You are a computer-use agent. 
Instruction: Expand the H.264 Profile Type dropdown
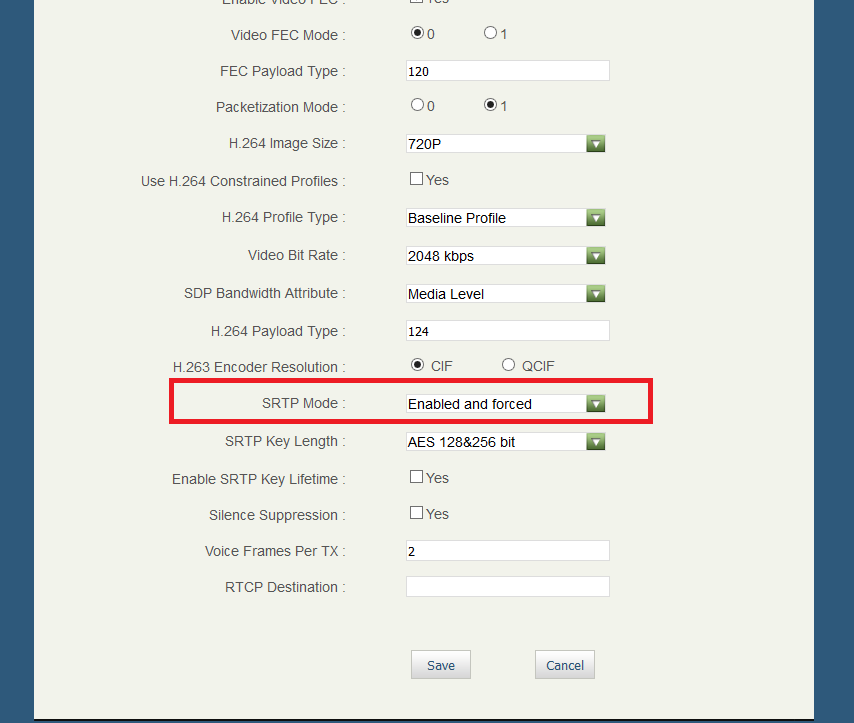(505, 218)
